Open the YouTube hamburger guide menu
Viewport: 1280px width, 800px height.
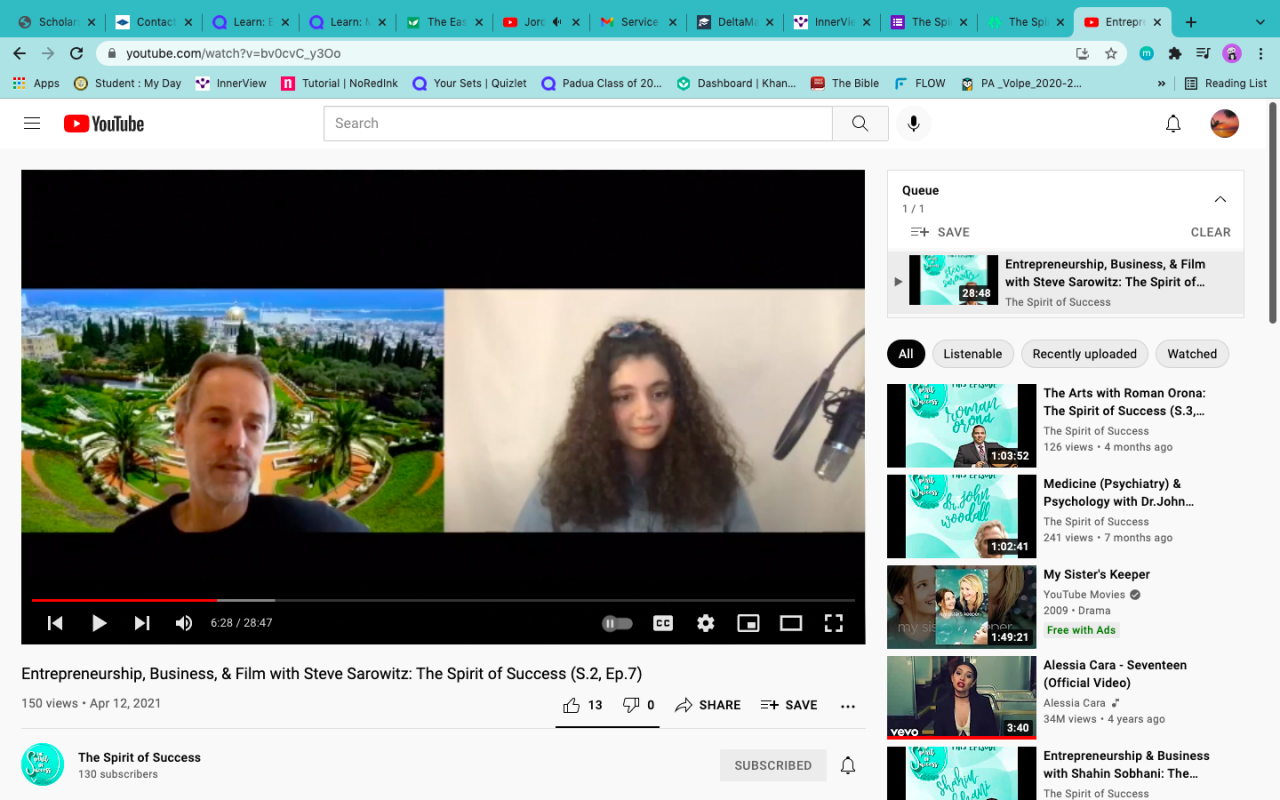point(32,123)
